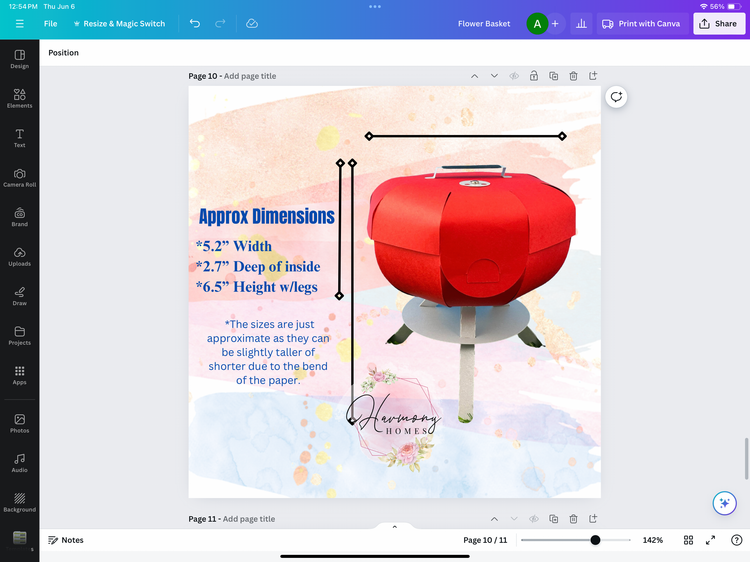
Task: Click the Share button
Action: pos(719,23)
